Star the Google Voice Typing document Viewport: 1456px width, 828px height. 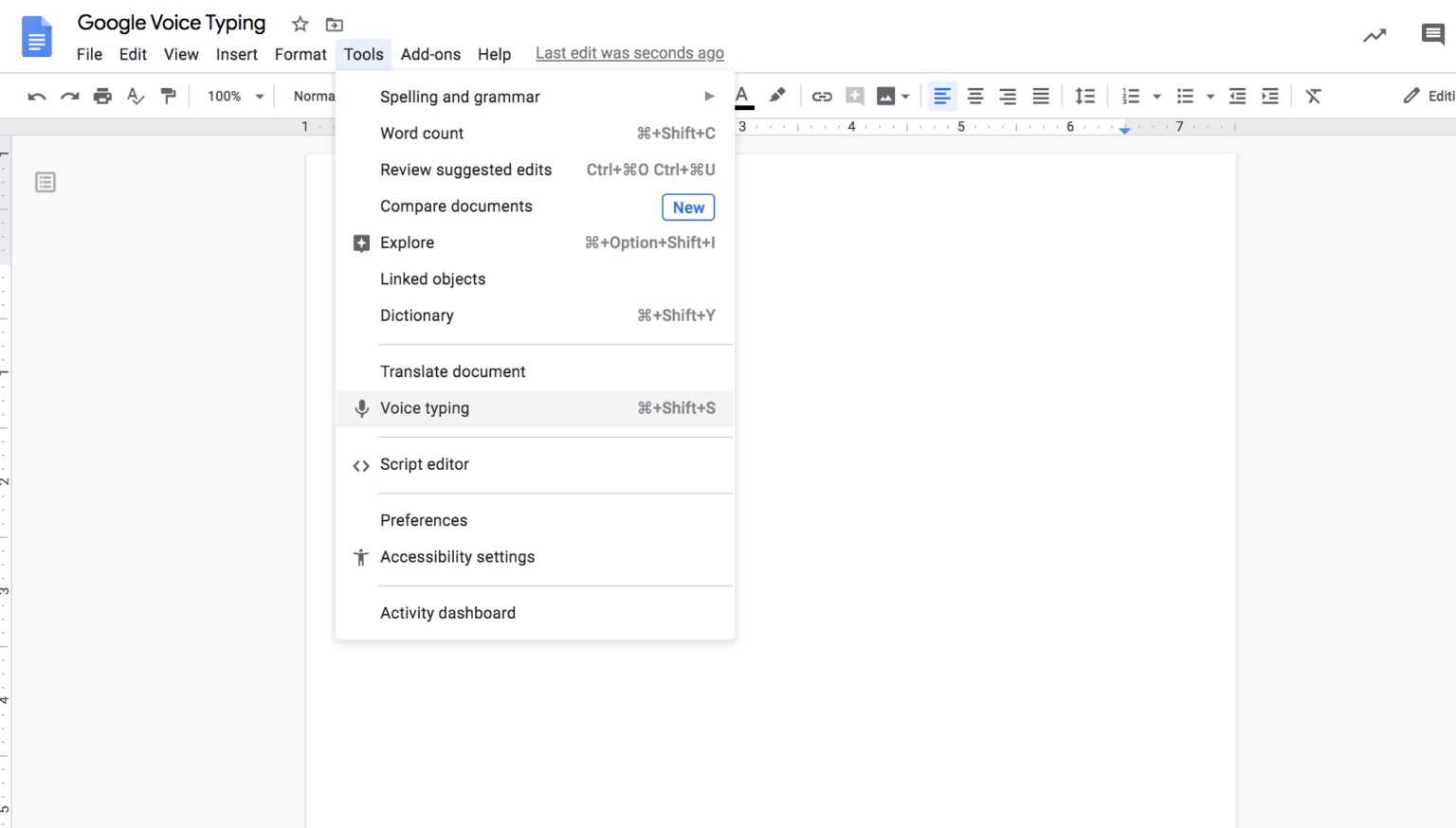(x=299, y=24)
